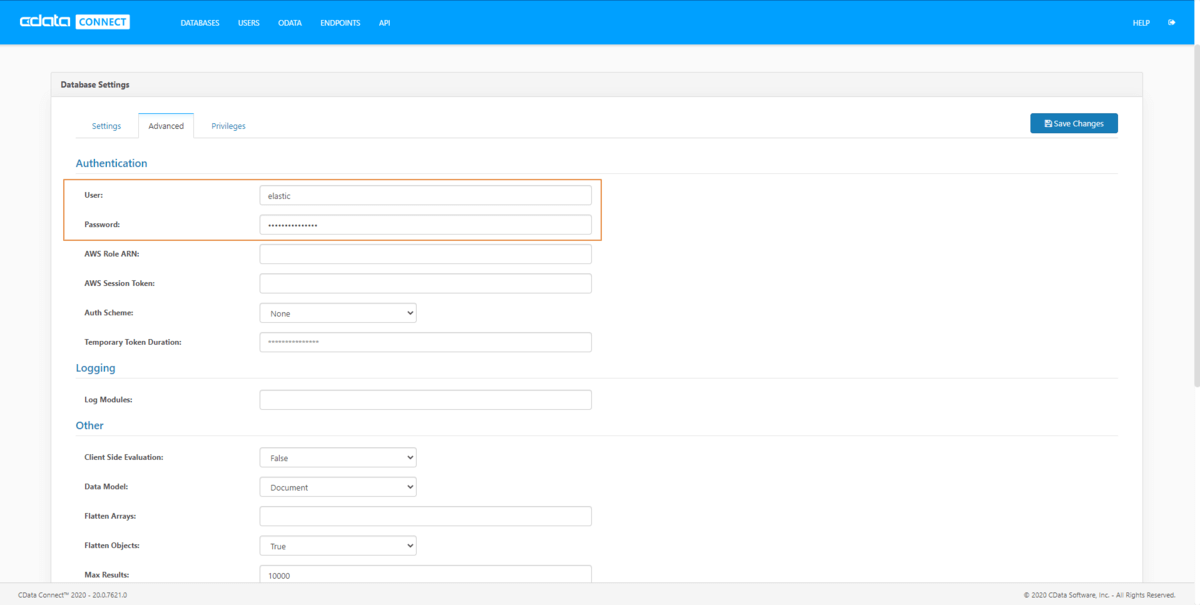
Task: Save the changes with Save Changes button
Action: [1074, 123]
